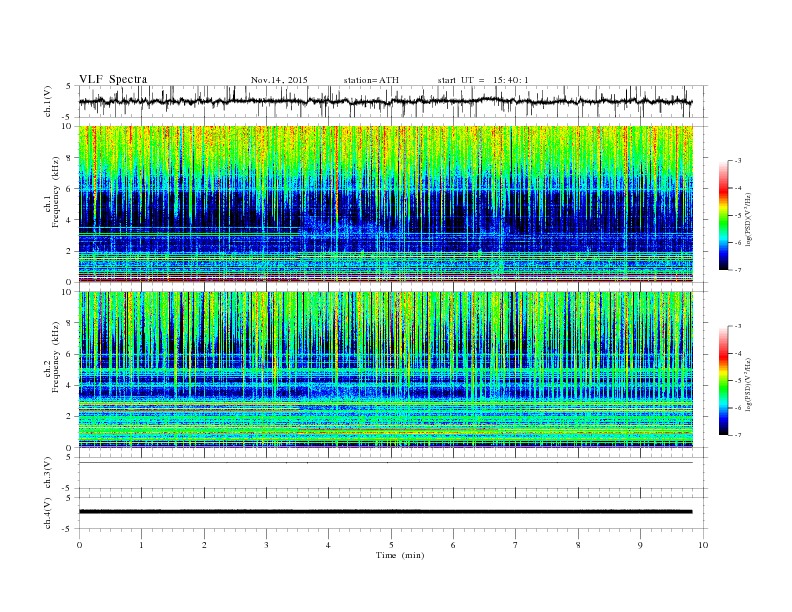Click time axis tick label "6"
The image size is (792, 612).
(454, 545)
